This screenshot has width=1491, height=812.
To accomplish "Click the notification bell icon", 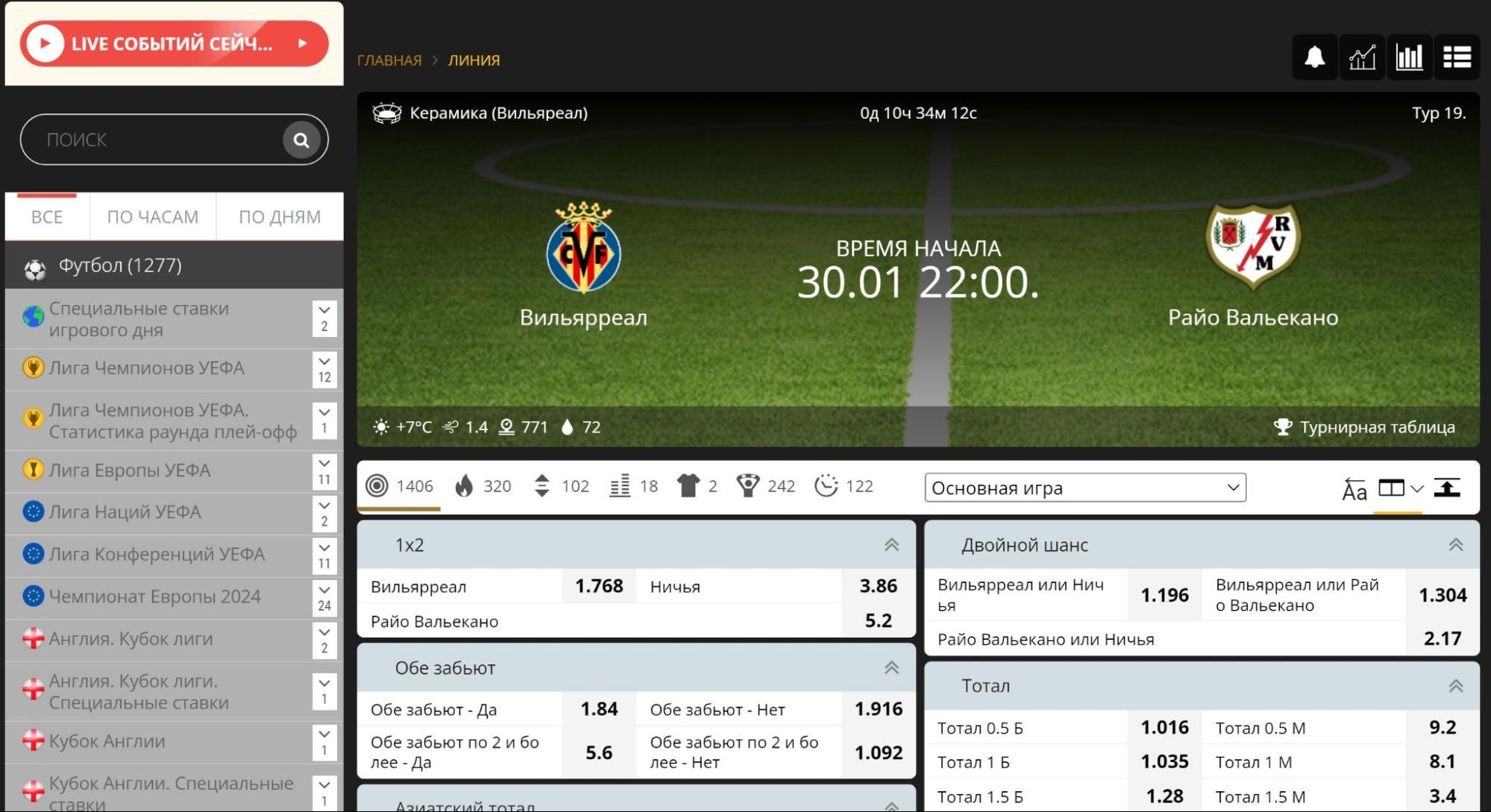I will pos(1315,57).
